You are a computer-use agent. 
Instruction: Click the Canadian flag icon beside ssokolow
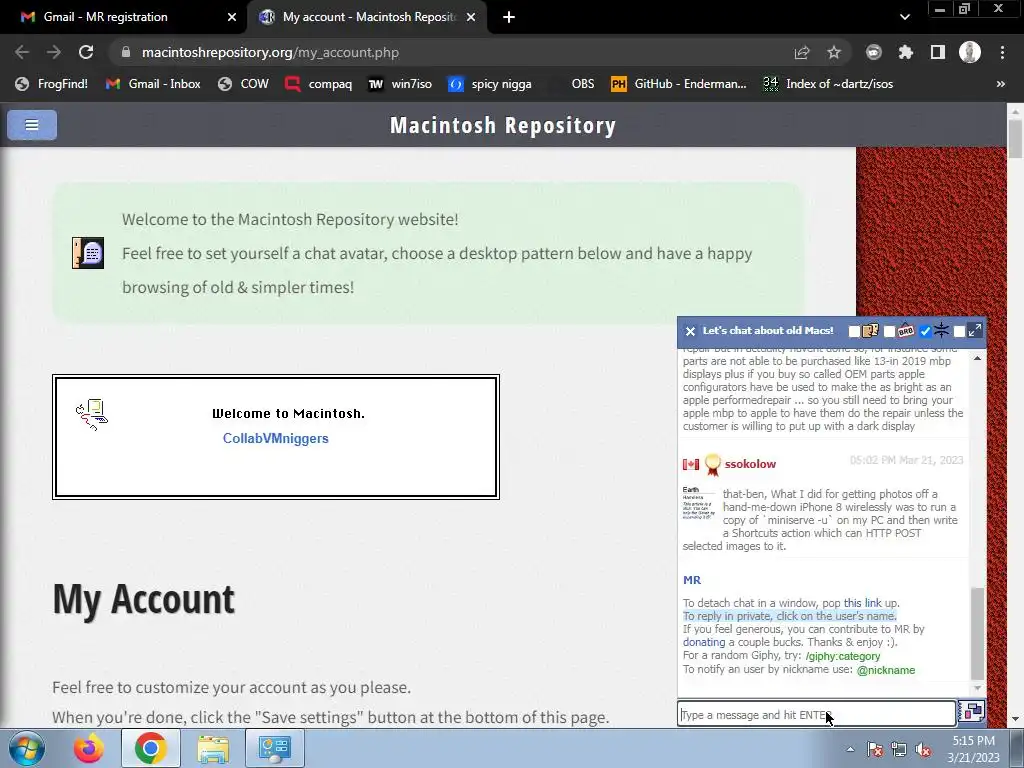coord(691,464)
